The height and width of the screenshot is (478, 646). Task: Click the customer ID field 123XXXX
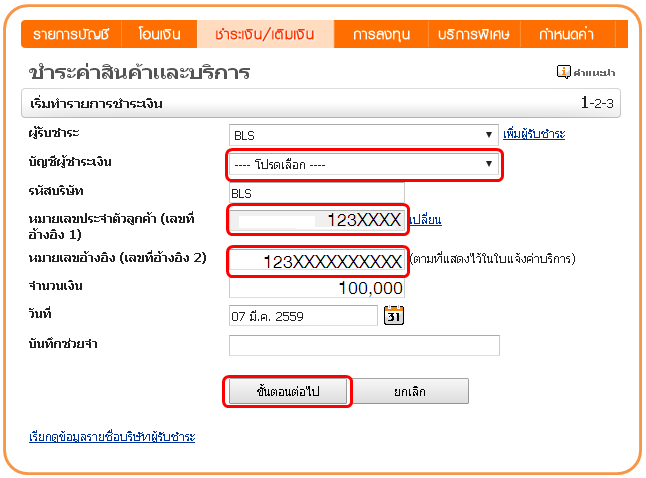pos(317,220)
